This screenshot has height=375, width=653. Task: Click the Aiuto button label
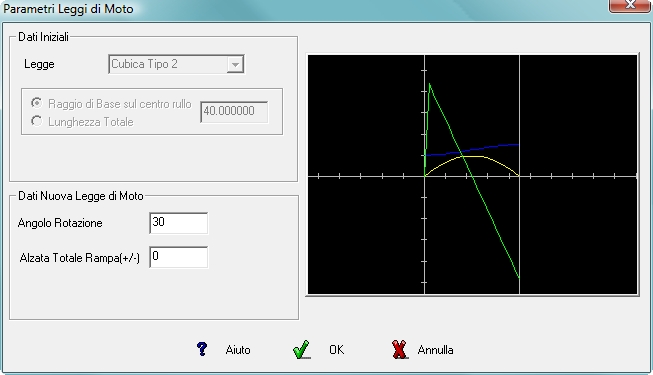[x=238, y=350]
